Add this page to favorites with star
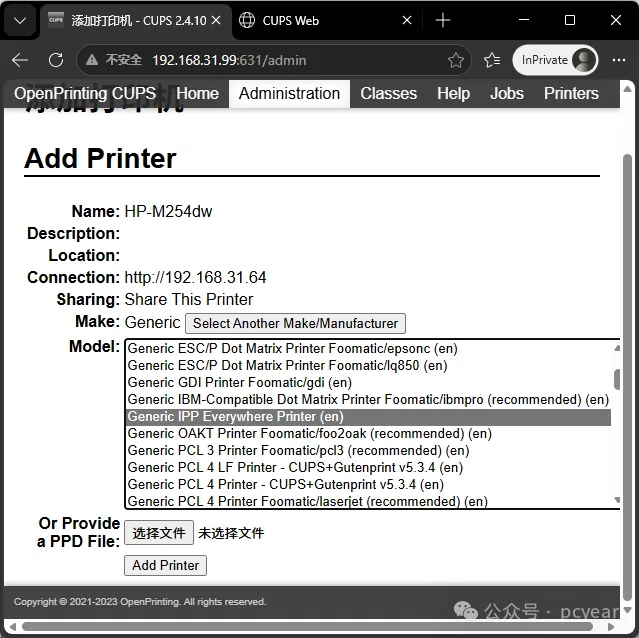The image size is (639, 638). (456, 60)
